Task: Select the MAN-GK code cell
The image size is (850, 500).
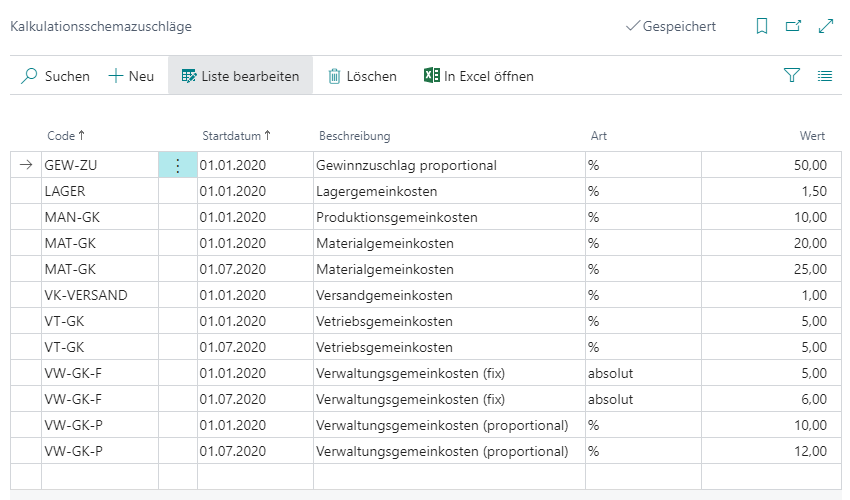Action: coord(100,217)
